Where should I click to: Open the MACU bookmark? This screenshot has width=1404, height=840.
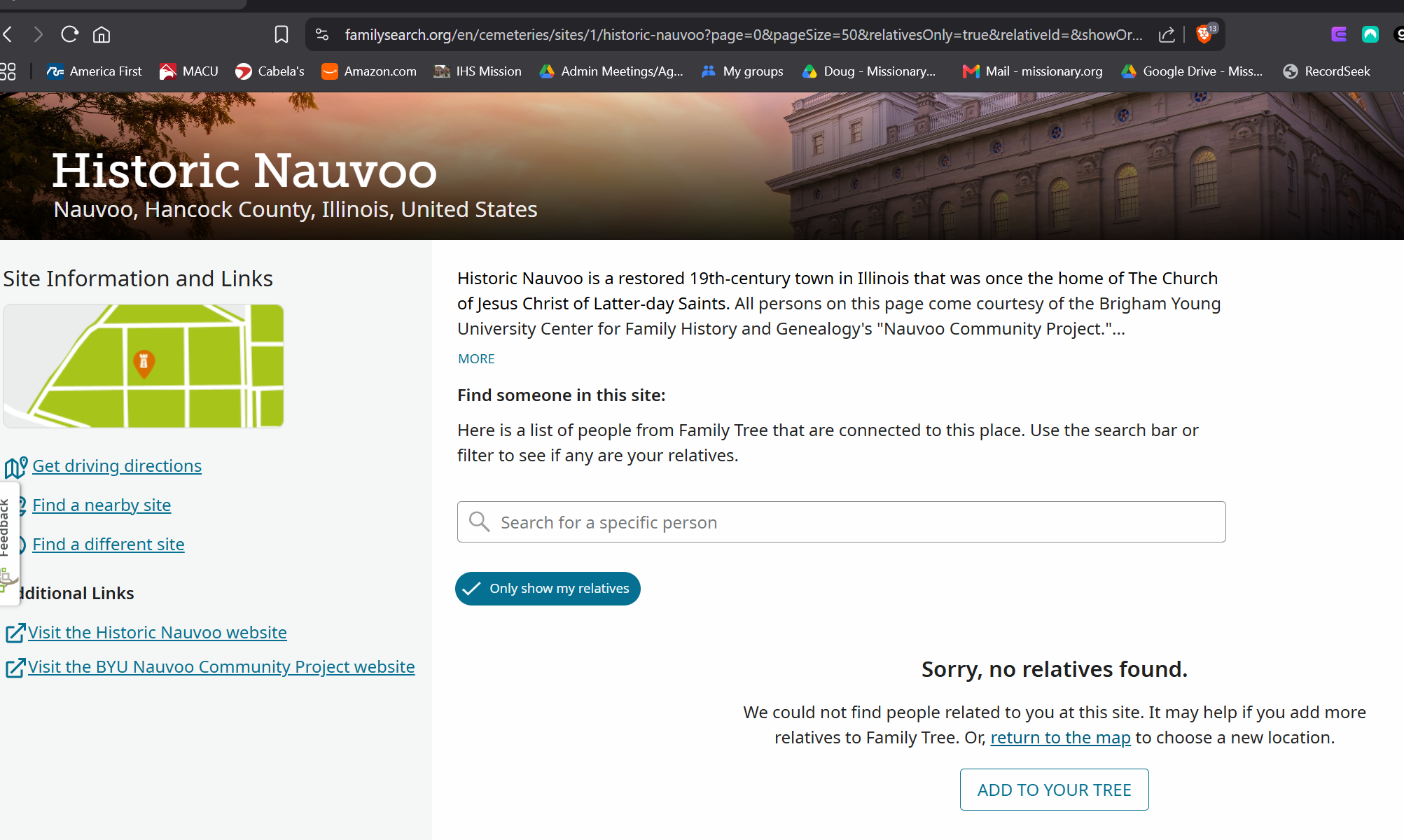189,71
